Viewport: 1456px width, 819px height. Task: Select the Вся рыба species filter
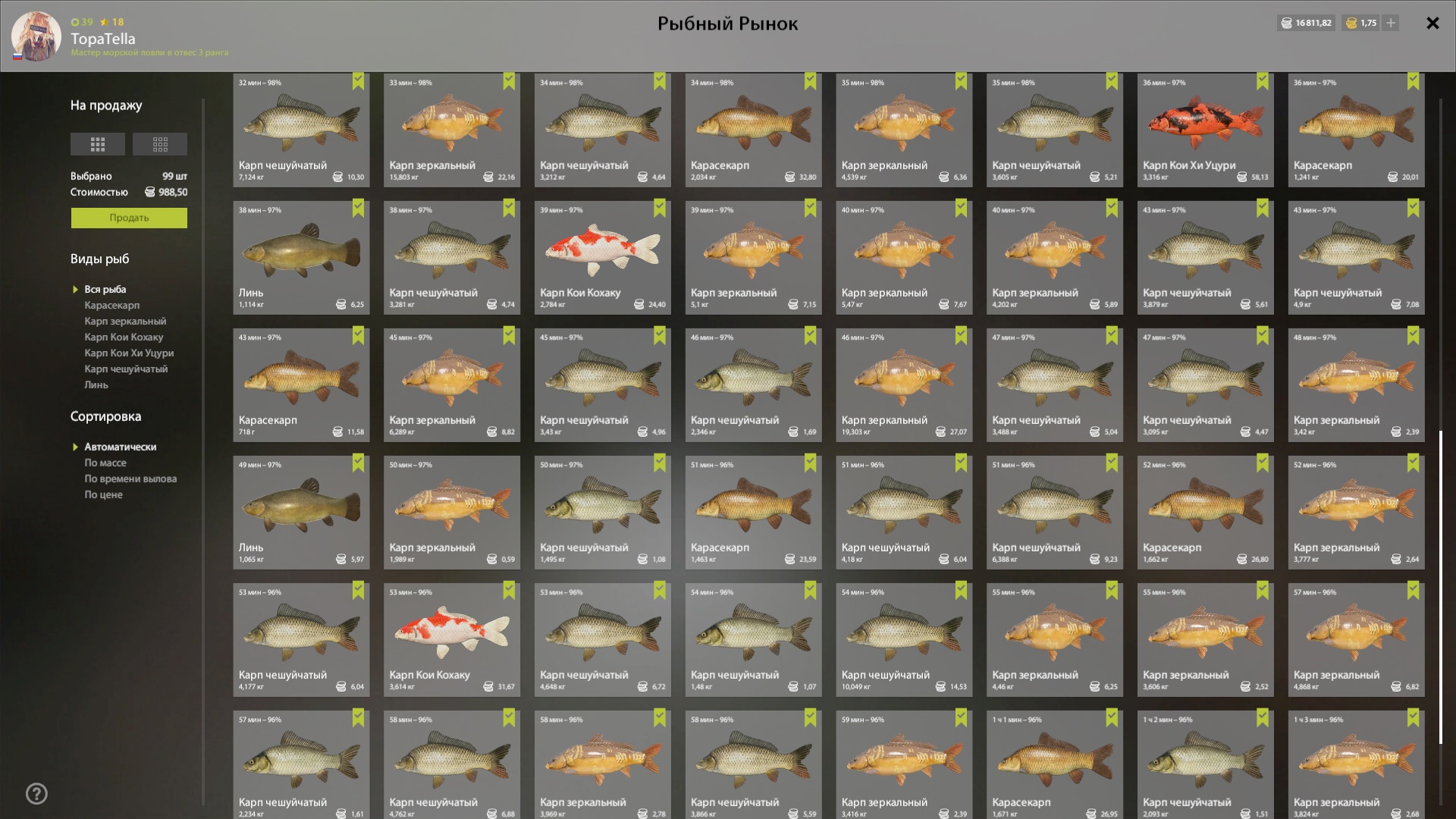click(105, 290)
